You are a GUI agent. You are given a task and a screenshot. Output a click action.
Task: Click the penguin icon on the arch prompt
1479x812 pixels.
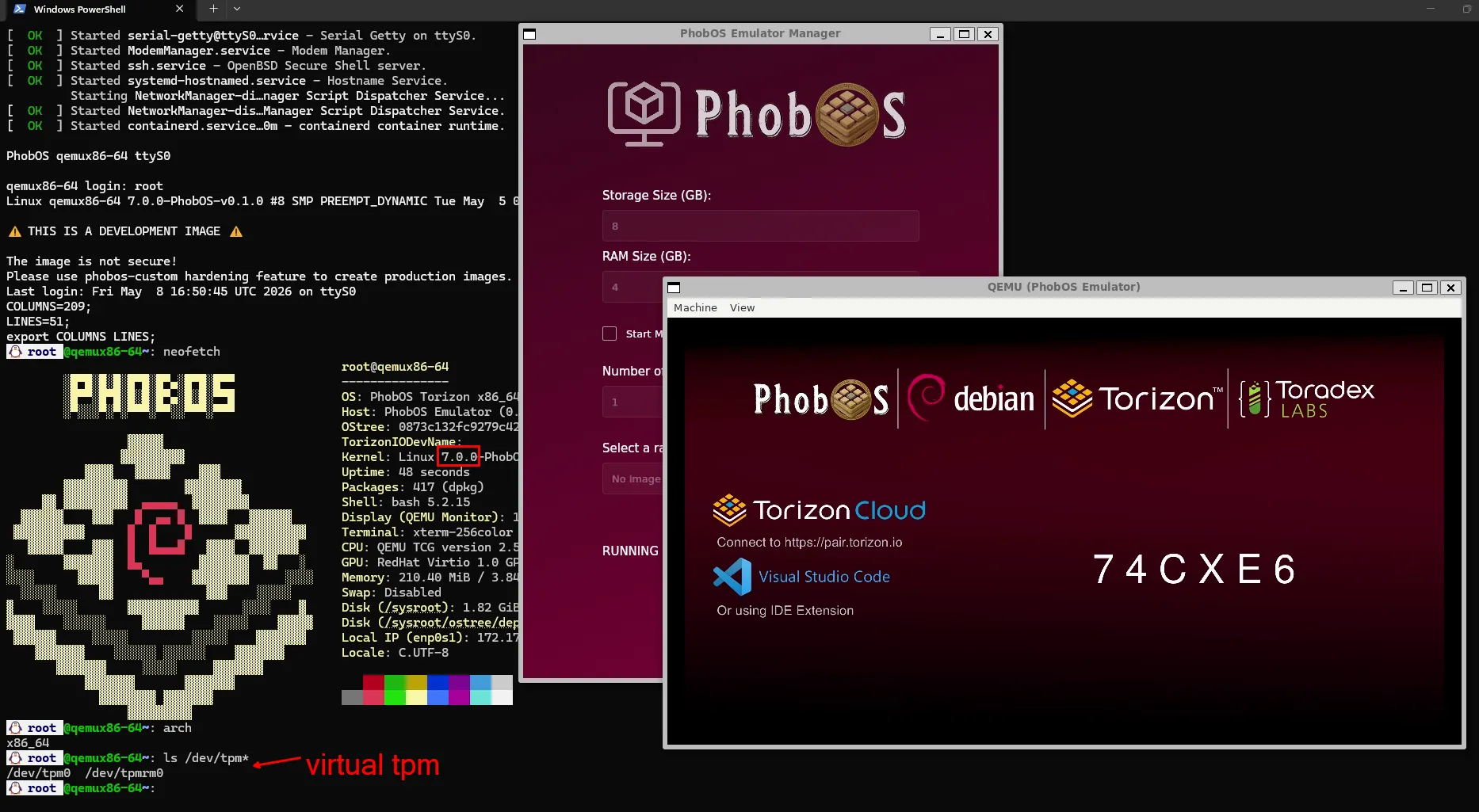[15, 728]
